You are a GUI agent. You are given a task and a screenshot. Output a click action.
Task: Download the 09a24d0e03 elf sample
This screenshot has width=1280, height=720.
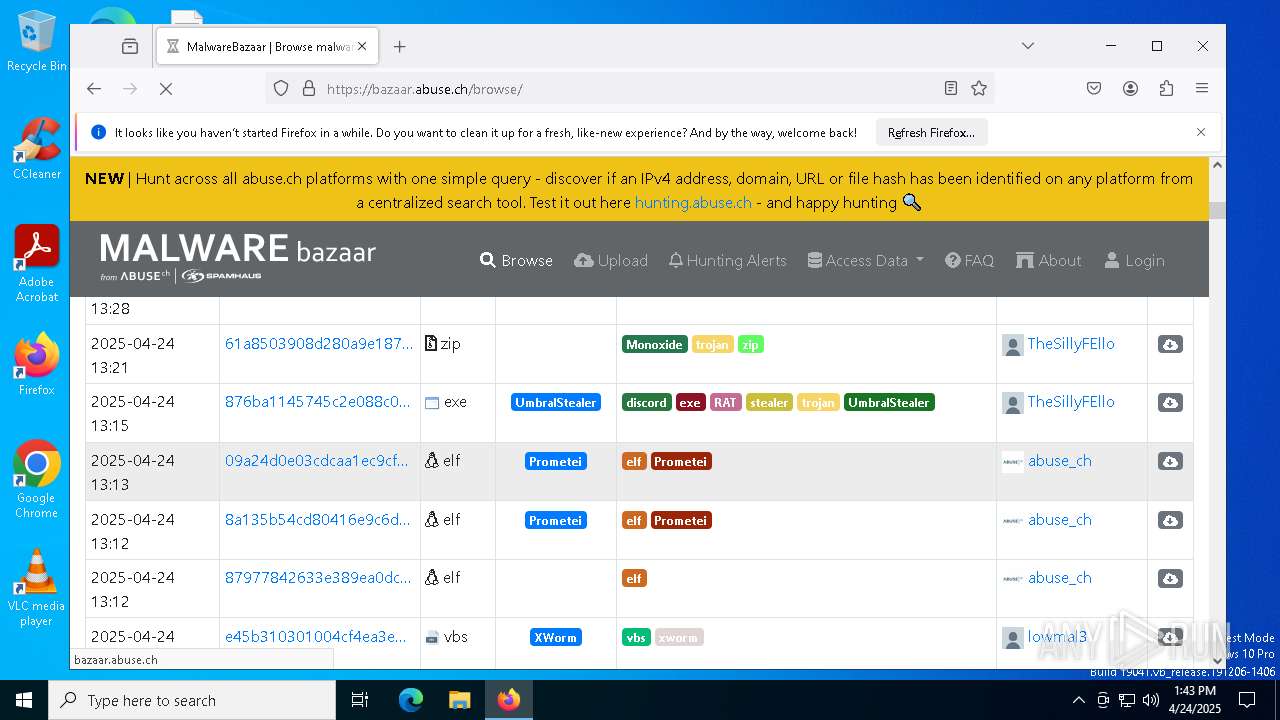pos(1170,461)
